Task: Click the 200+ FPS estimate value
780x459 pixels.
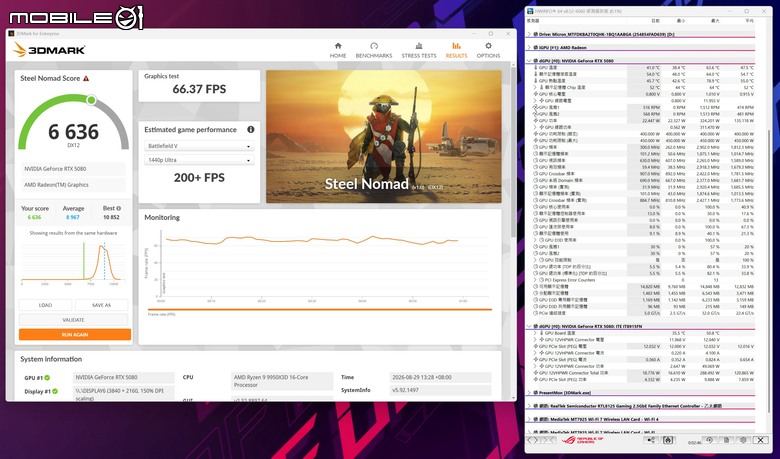Action: [x=199, y=178]
